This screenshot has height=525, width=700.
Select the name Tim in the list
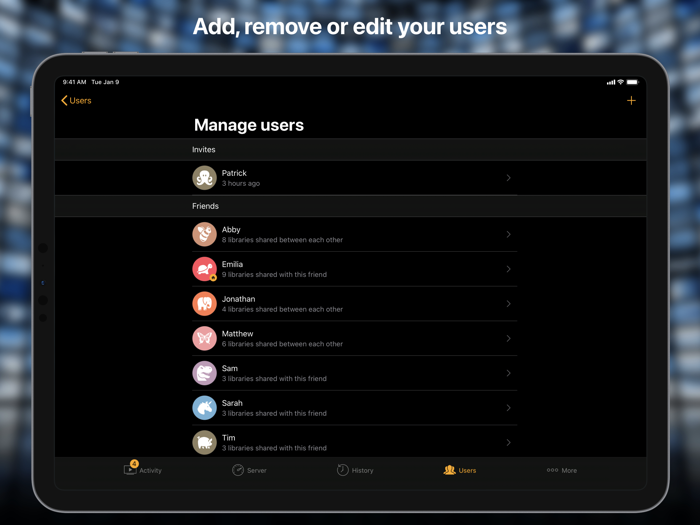point(228,438)
